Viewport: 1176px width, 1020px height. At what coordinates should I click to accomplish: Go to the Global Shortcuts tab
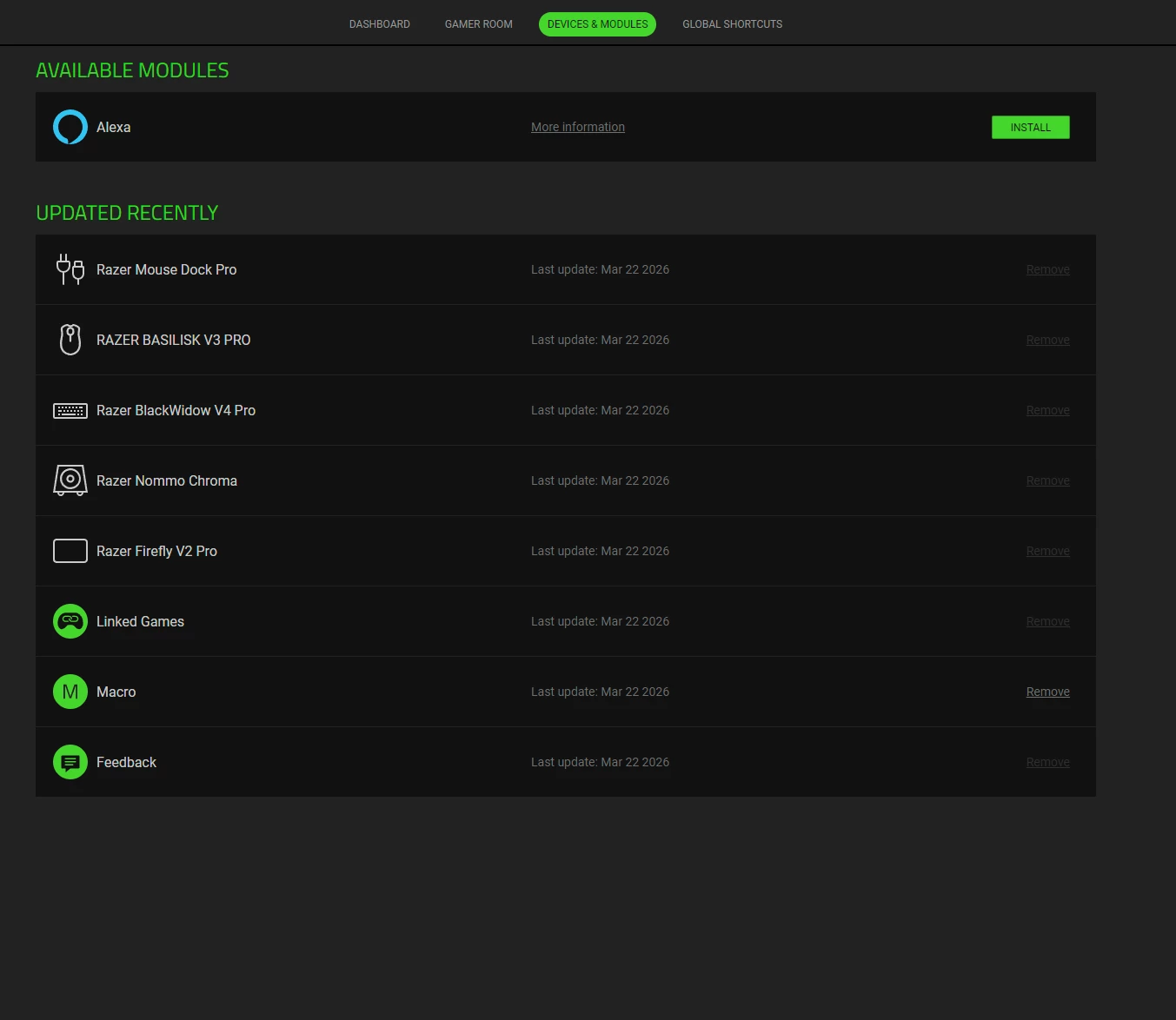pos(733,24)
